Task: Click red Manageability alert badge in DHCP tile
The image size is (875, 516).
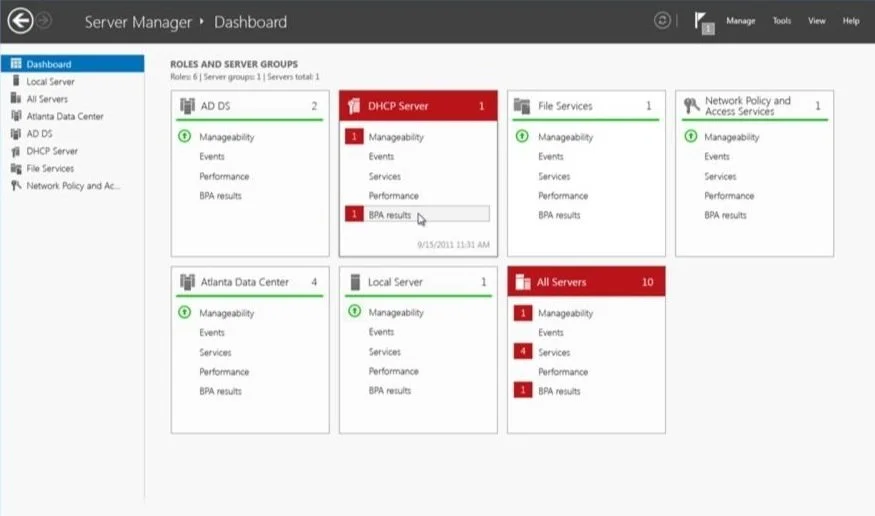Action: coord(354,137)
